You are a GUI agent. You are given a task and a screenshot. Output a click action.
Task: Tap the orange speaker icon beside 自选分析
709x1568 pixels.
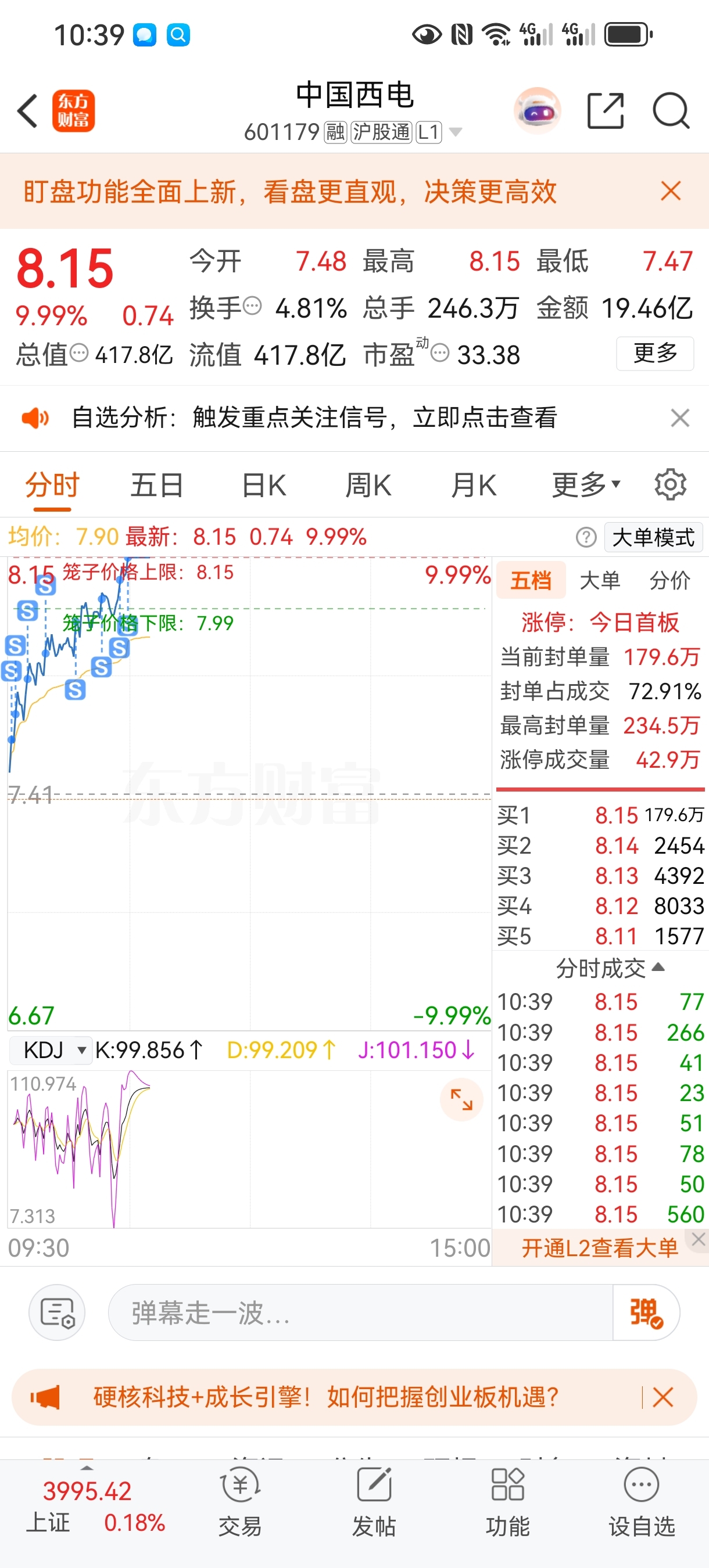[x=35, y=418]
